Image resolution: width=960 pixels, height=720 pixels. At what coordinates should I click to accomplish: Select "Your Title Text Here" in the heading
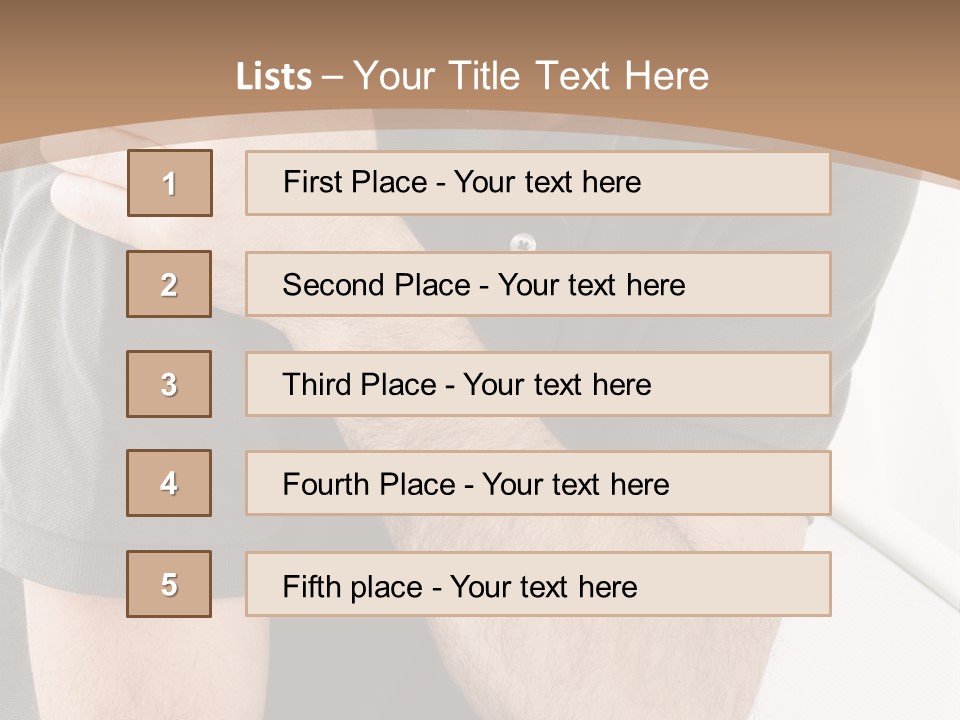point(531,76)
